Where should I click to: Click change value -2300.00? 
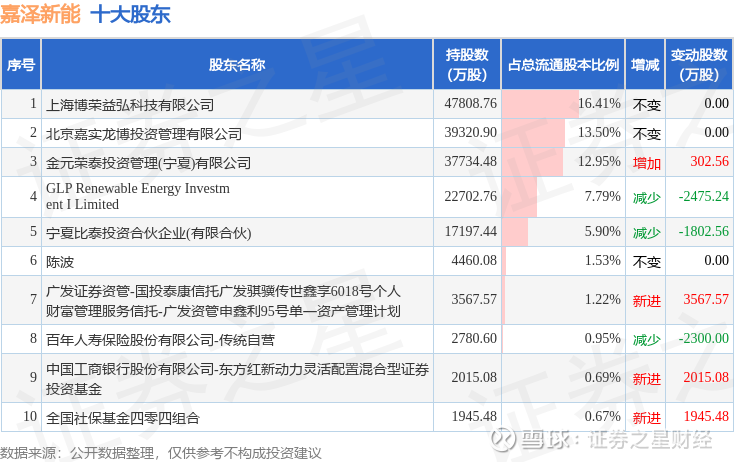(x=704, y=338)
